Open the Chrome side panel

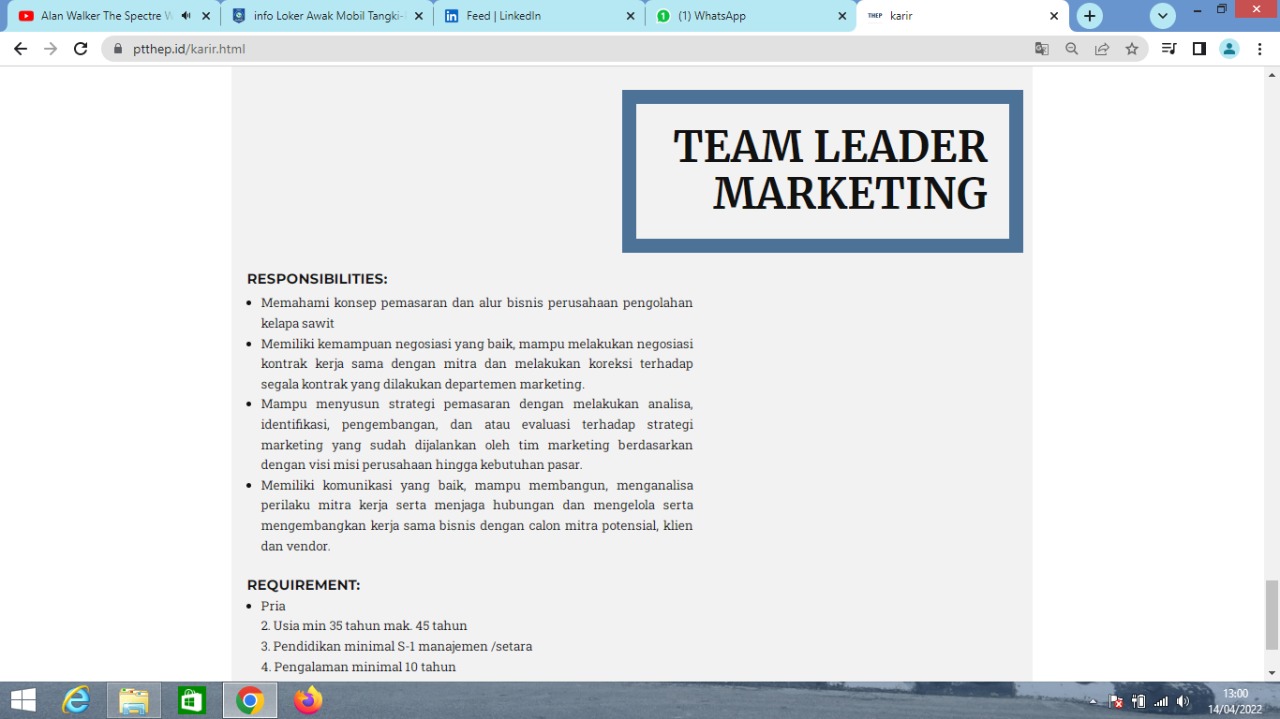1199,49
